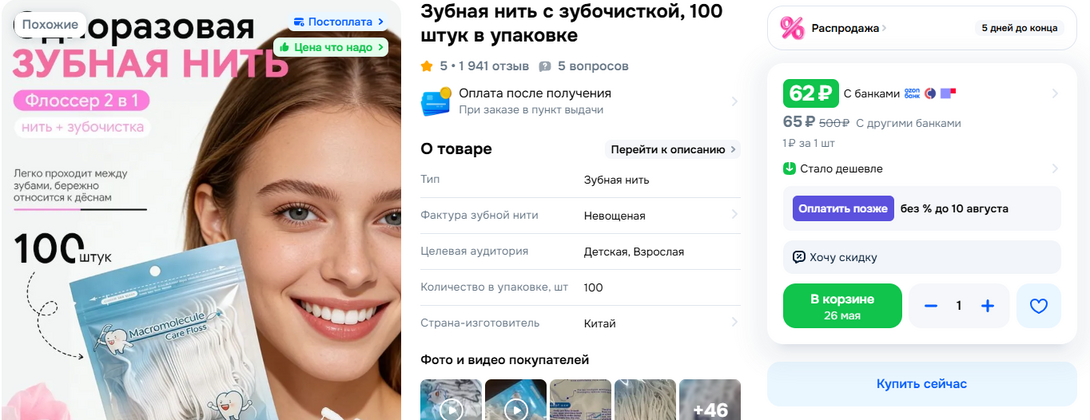The height and width of the screenshot is (420, 1090).
Task: Click С другими банками label
Action: [x=909, y=123]
